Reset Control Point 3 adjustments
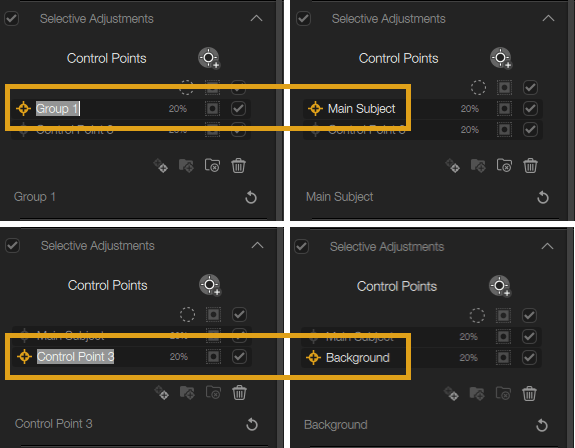The height and width of the screenshot is (448, 575). [252, 424]
